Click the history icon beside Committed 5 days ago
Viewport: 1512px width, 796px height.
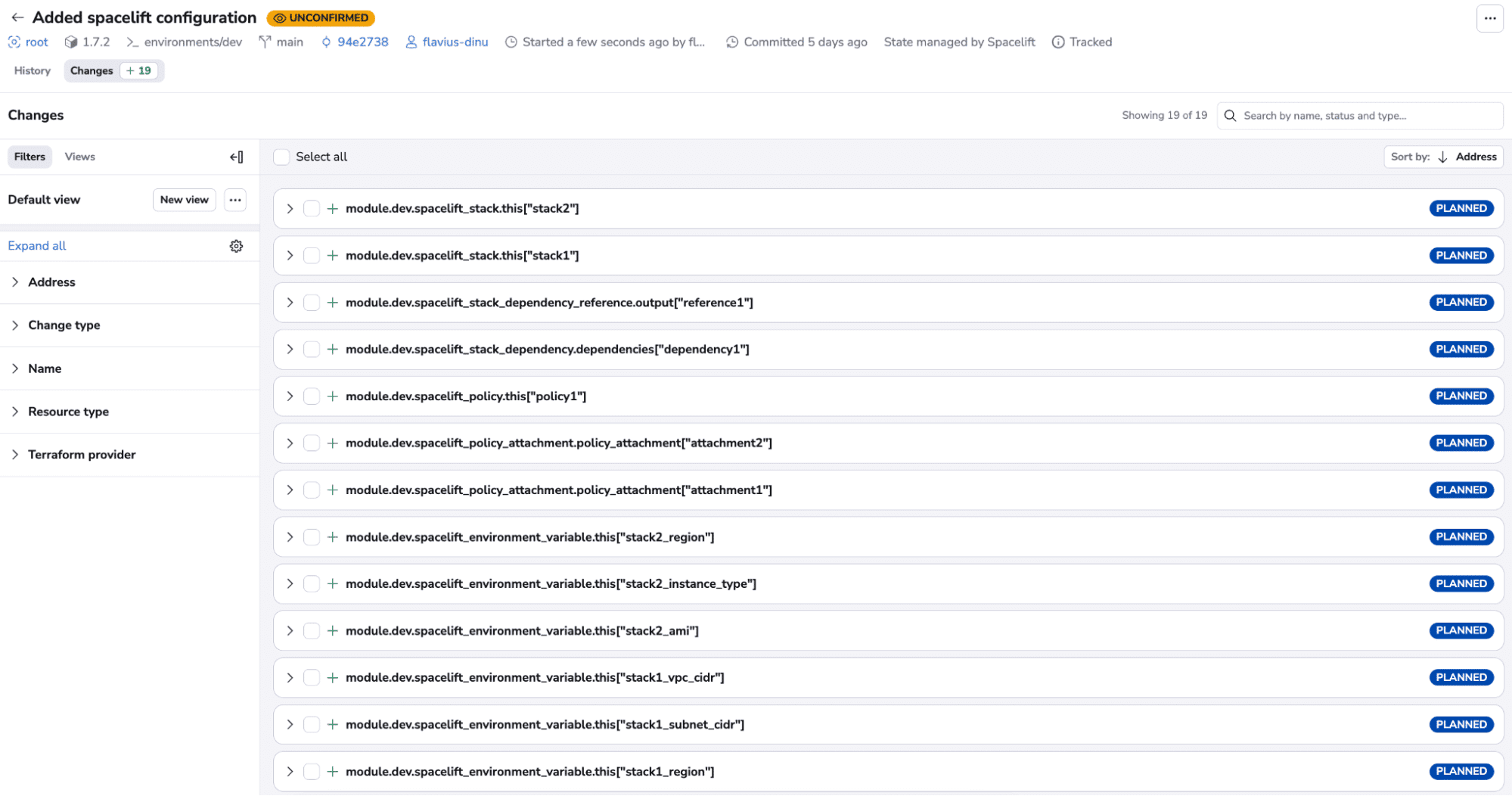pos(732,42)
